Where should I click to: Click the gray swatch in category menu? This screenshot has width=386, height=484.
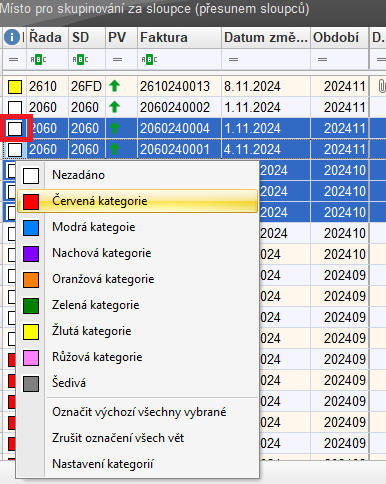point(31,384)
